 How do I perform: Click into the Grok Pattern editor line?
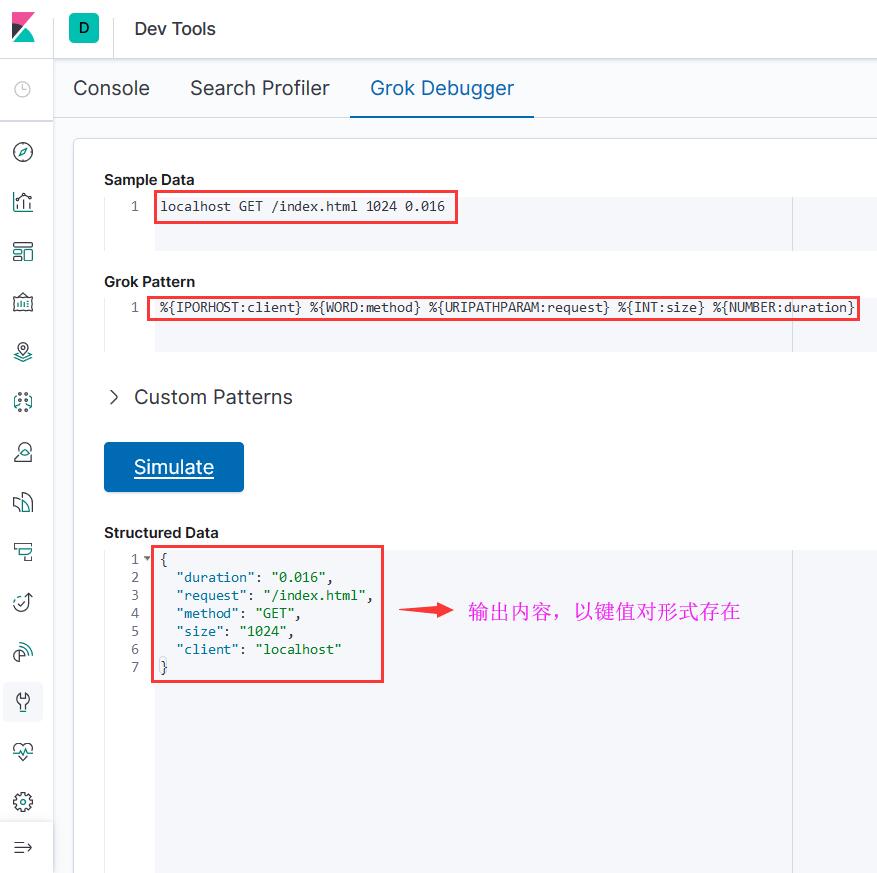pos(507,308)
